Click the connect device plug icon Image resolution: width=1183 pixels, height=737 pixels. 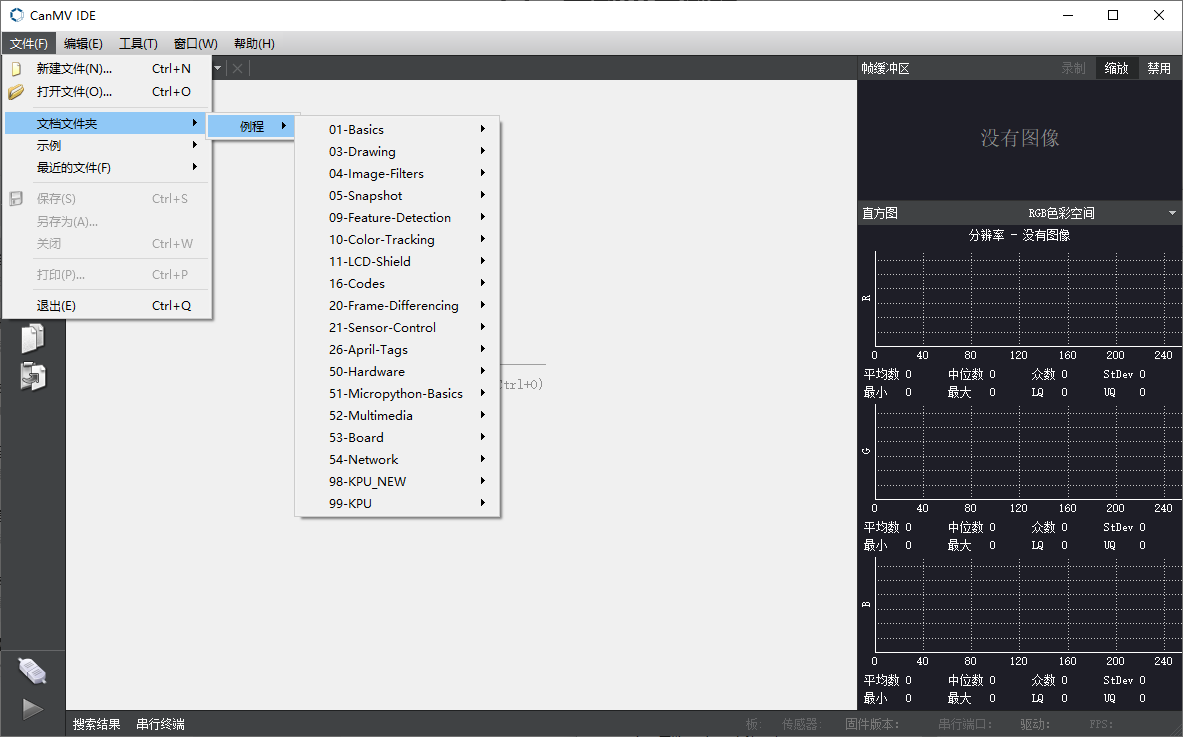(x=32, y=671)
